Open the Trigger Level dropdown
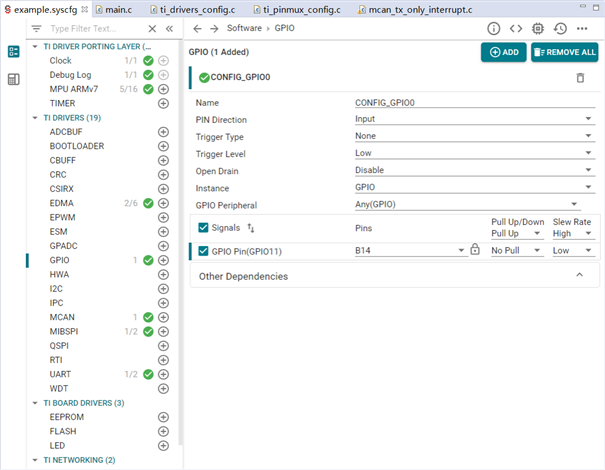The height and width of the screenshot is (470, 605). point(475,153)
